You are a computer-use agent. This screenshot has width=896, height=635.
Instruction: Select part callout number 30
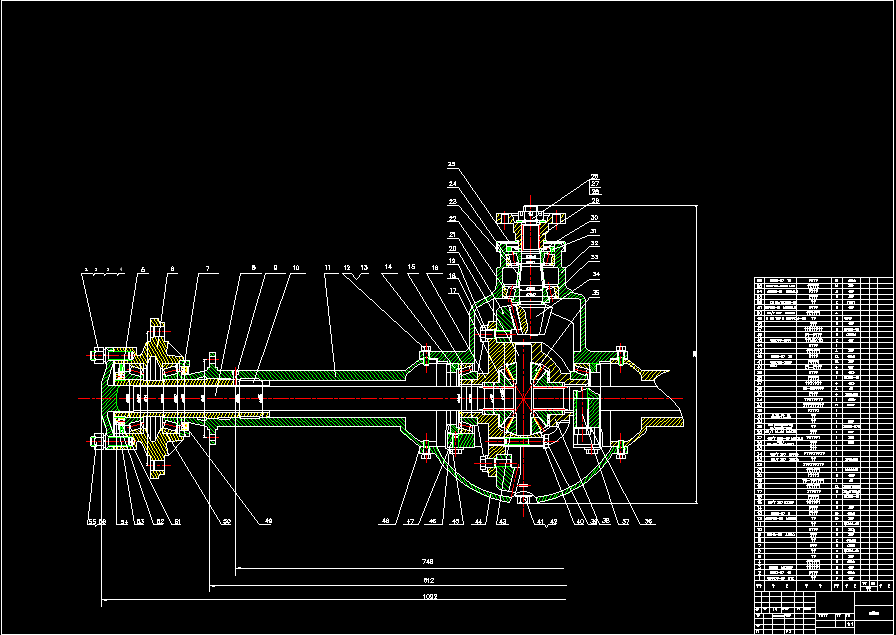594,217
